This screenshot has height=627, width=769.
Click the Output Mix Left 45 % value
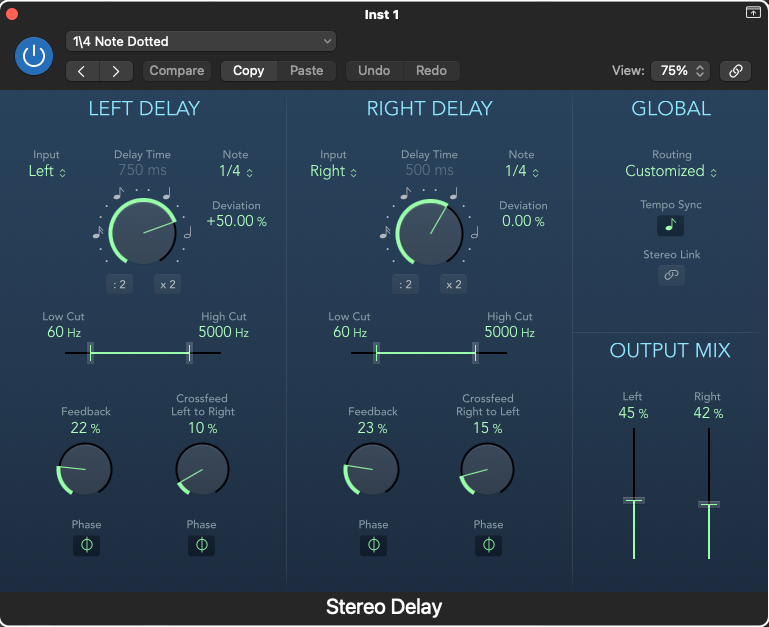633,413
